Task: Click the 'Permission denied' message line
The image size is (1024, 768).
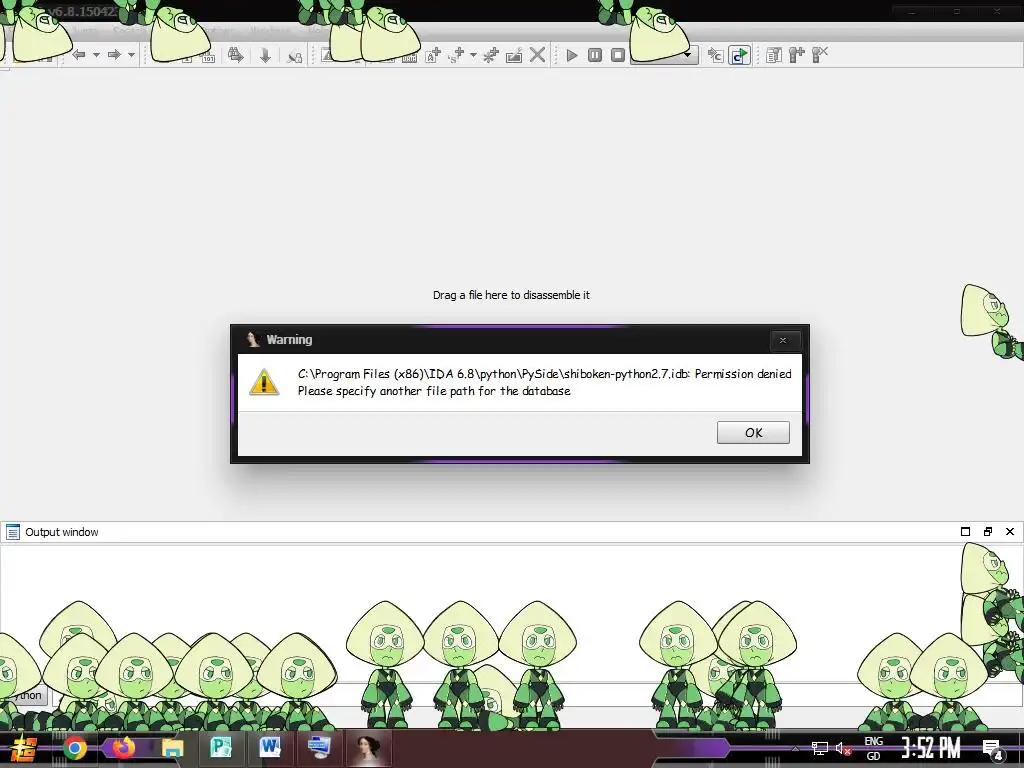Action: coord(545,374)
